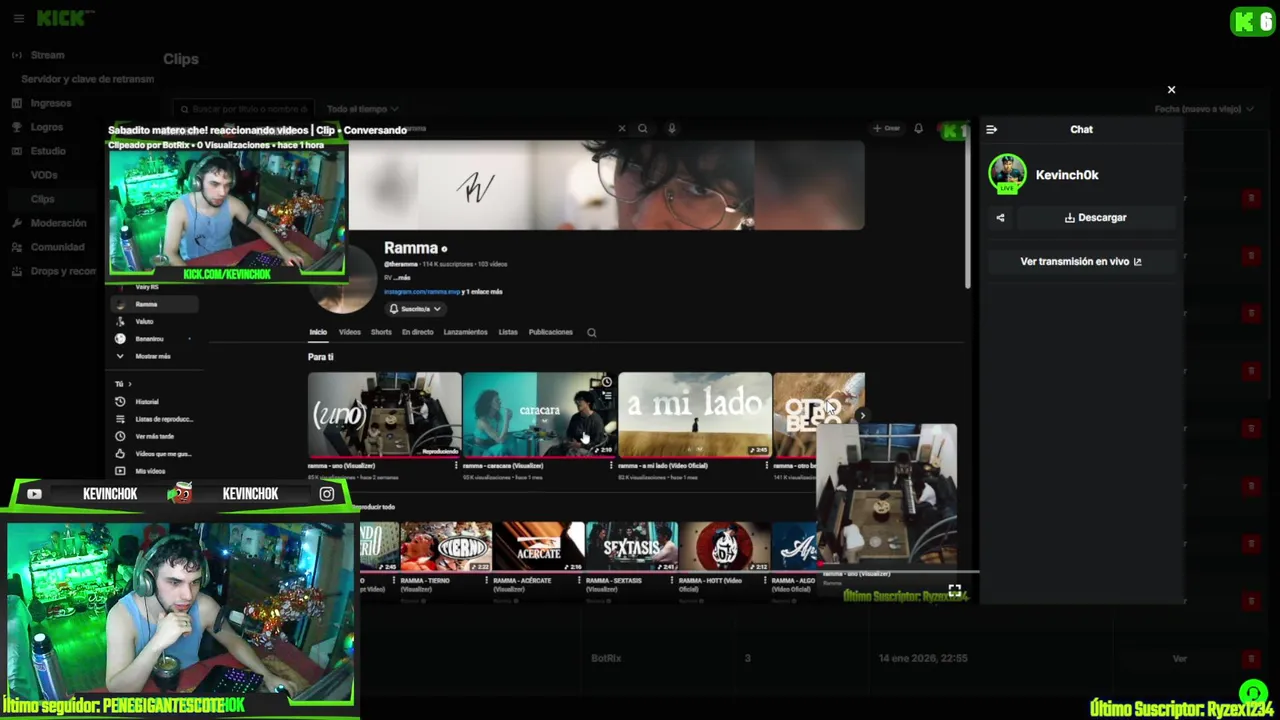The width and height of the screenshot is (1280, 720).
Task: Download the clip with Descargar
Action: (x=1095, y=217)
